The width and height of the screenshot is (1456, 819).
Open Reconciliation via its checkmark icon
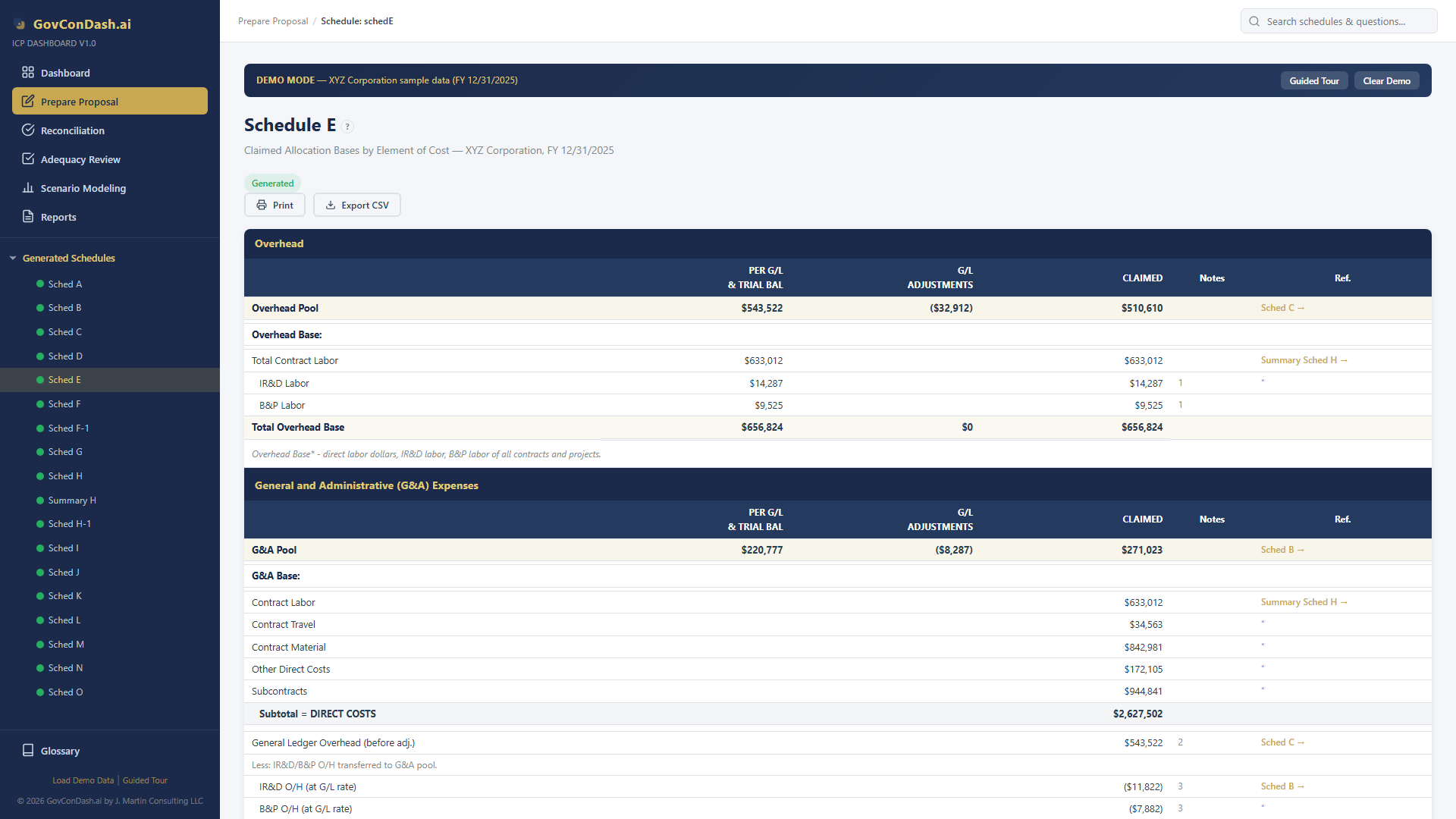click(28, 130)
